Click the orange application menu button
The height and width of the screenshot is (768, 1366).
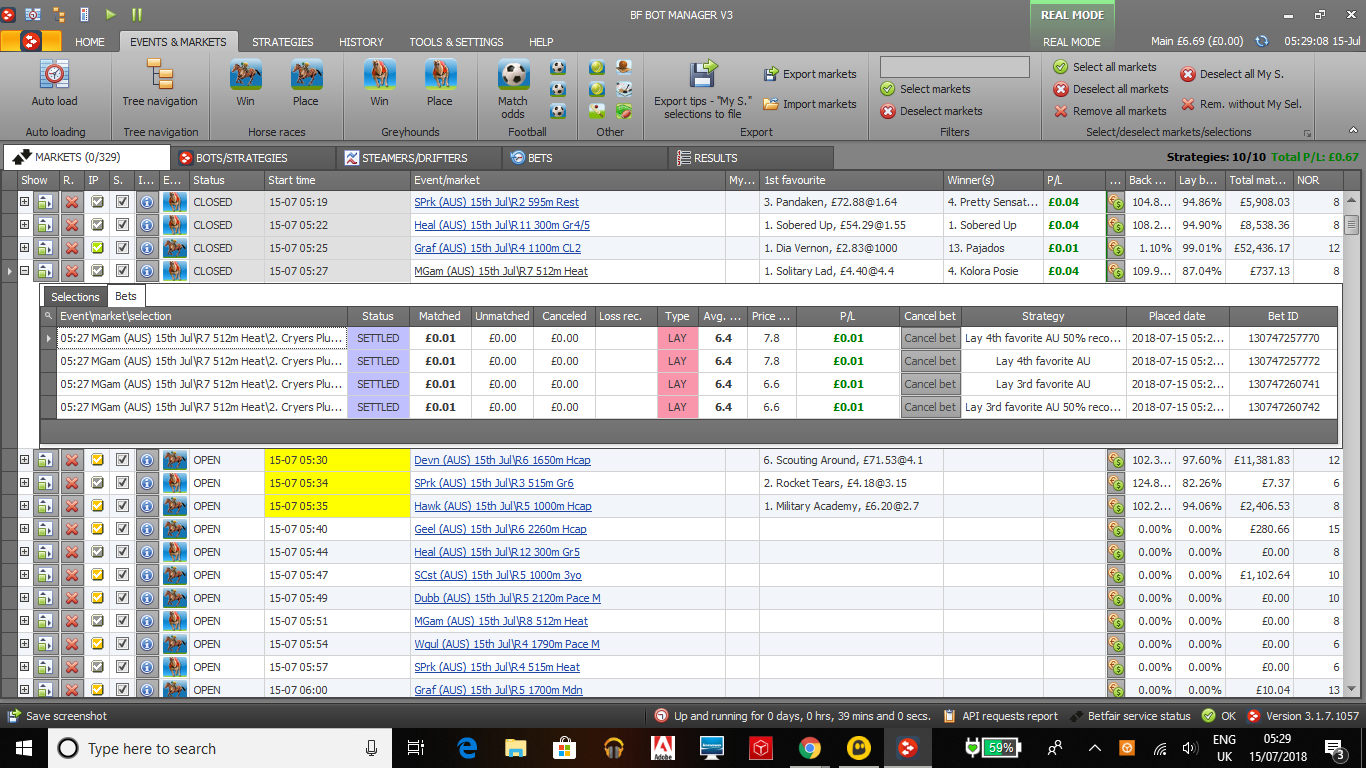click(30, 41)
